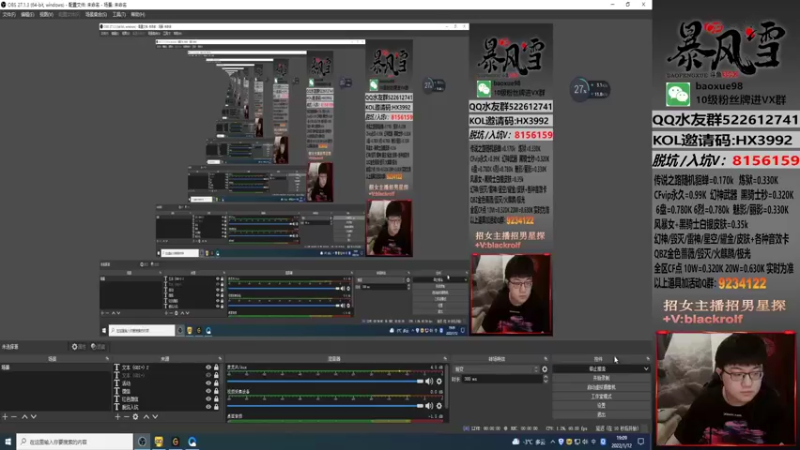This screenshot has width=800, height=450.
Task: Toggle visibility of the 文本 (GDI+) 2 source
Action: click(x=208, y=367)
